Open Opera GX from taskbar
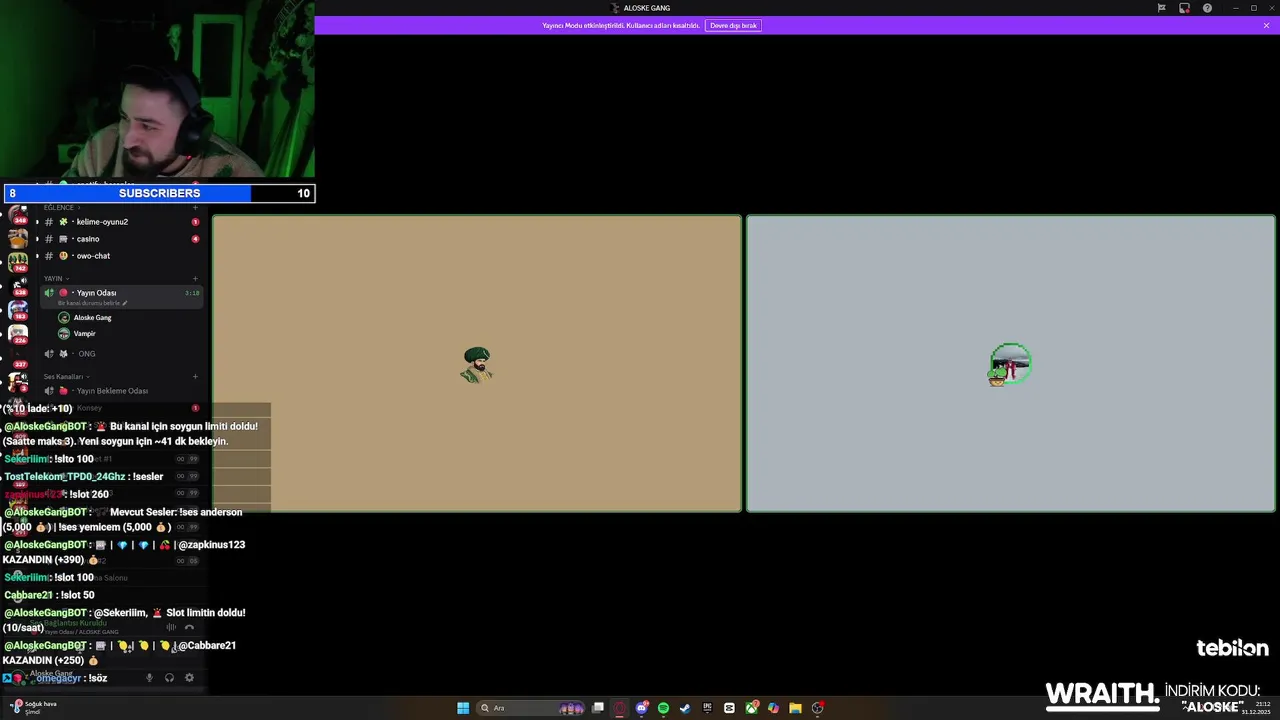Screen dimensions: 1280x720 click(620, 708)
